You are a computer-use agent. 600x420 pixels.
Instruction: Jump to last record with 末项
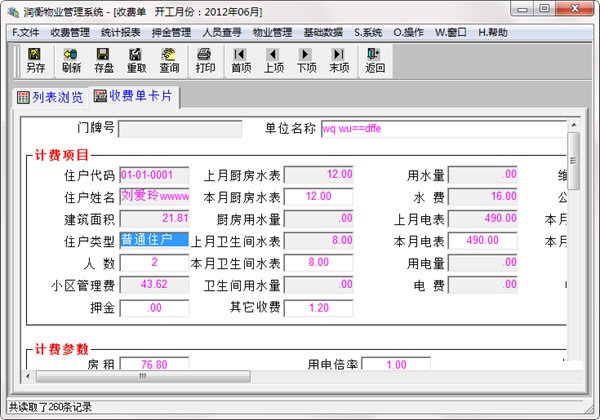point(339,61)
